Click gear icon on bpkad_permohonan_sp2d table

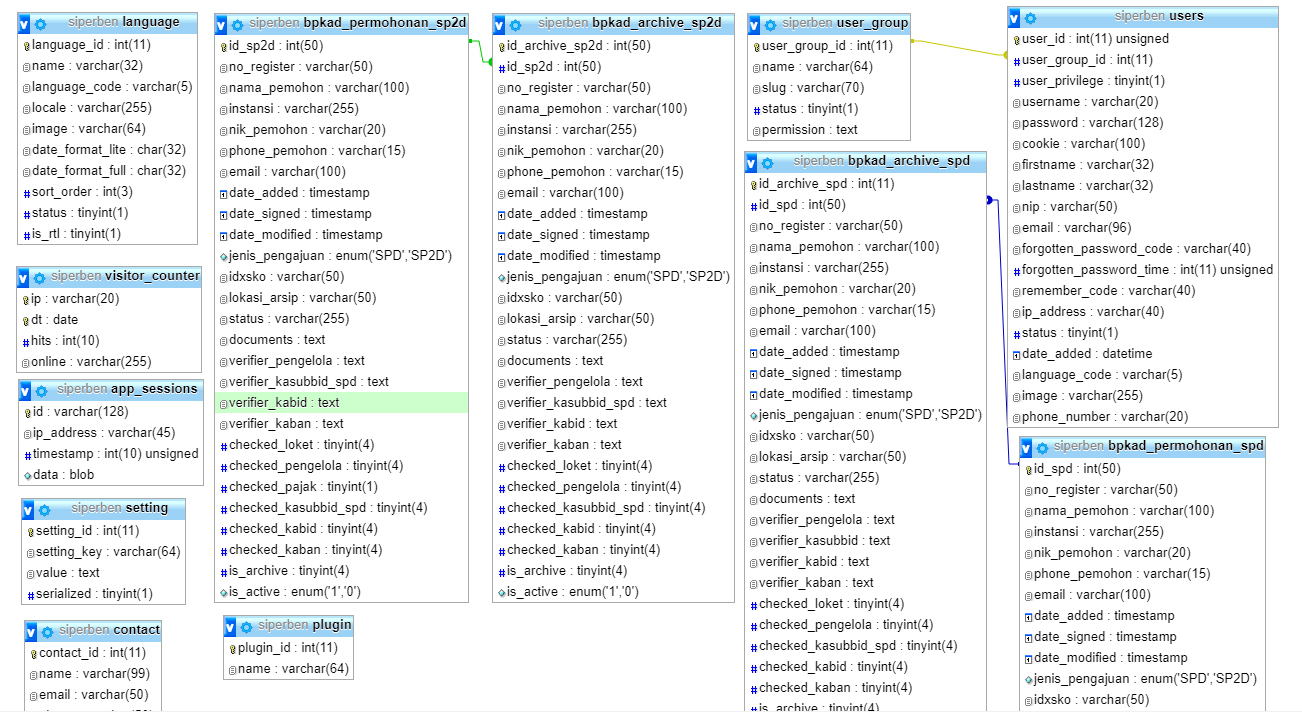238,24
